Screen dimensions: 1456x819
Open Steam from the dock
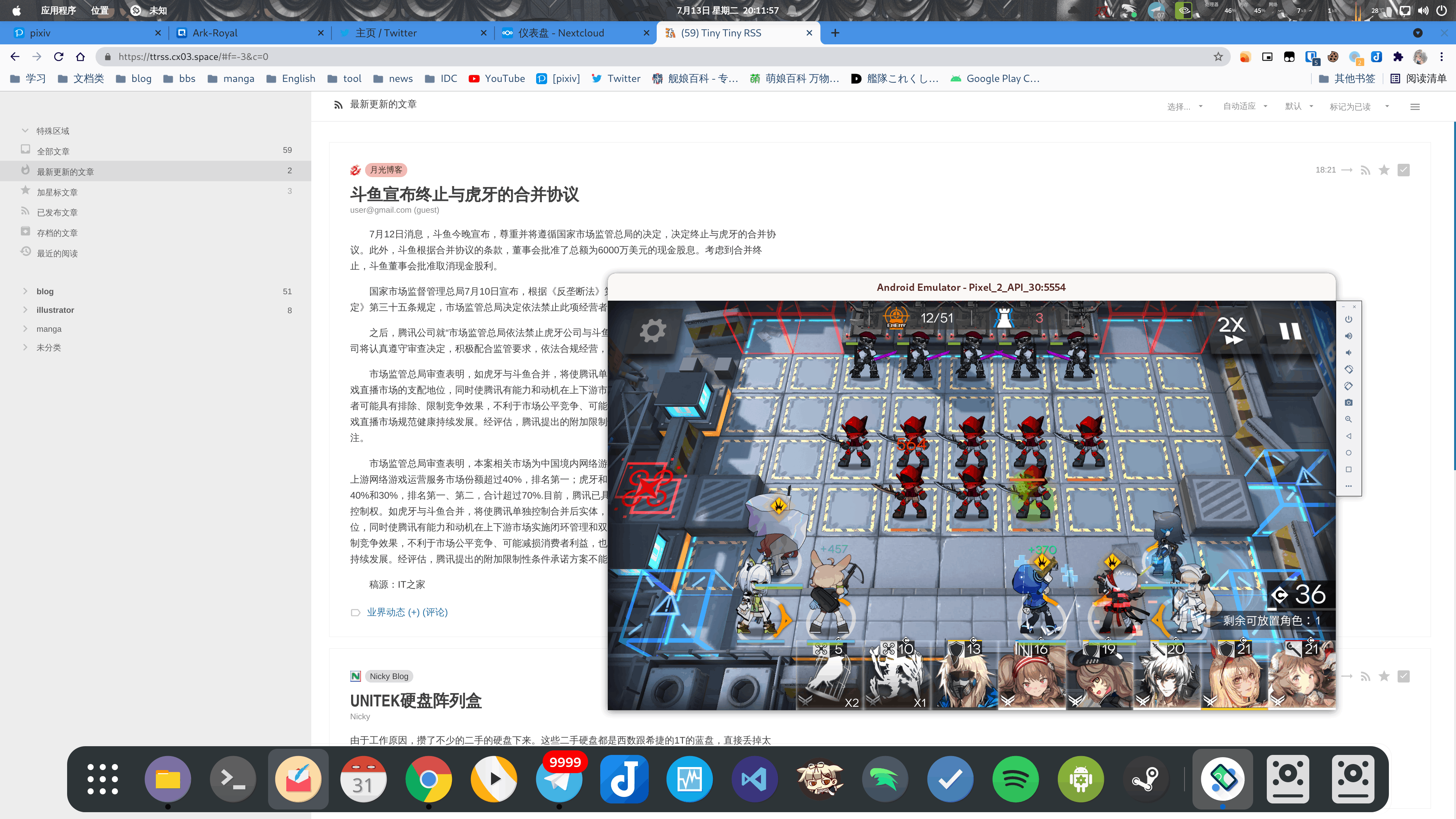tap(1146, 779)
